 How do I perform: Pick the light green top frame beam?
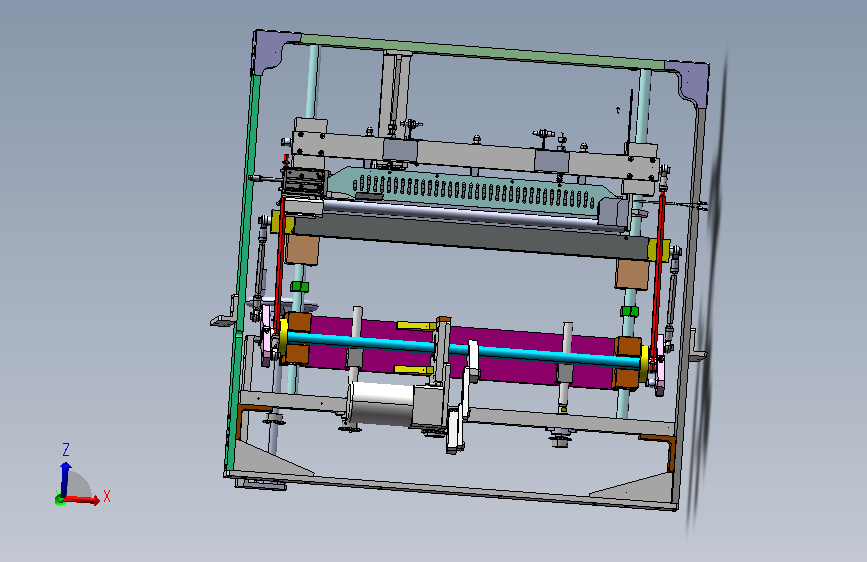click(x=482, y=51)
